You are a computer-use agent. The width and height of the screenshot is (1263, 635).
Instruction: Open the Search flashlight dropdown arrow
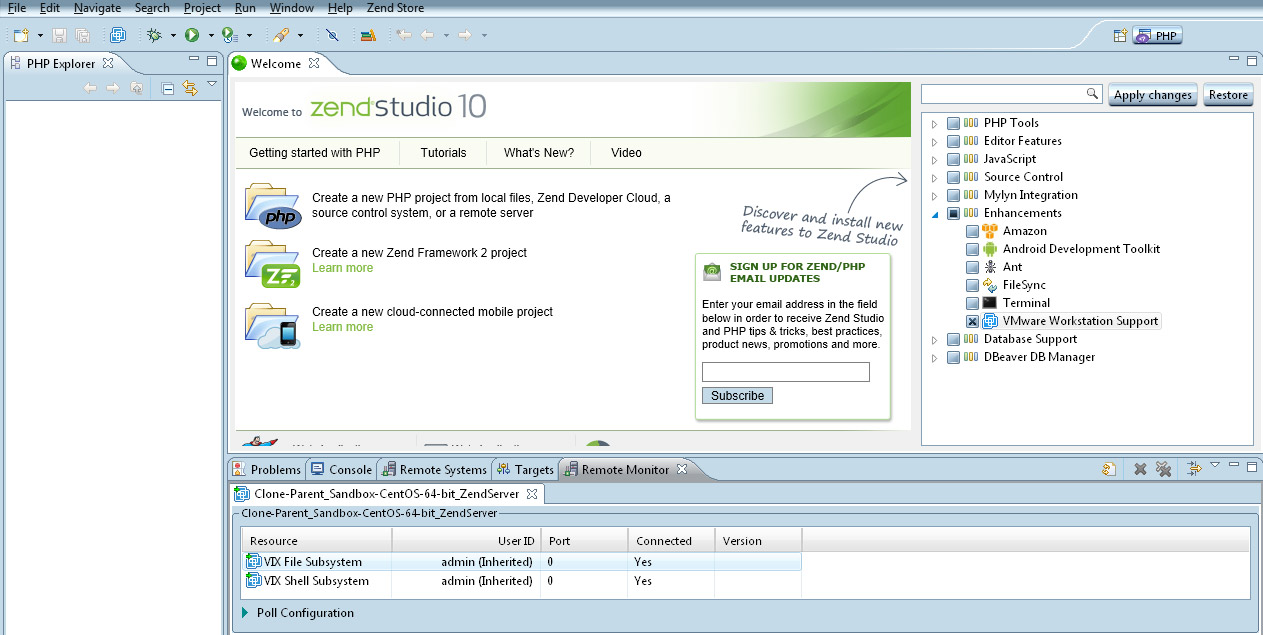[300, 35]
